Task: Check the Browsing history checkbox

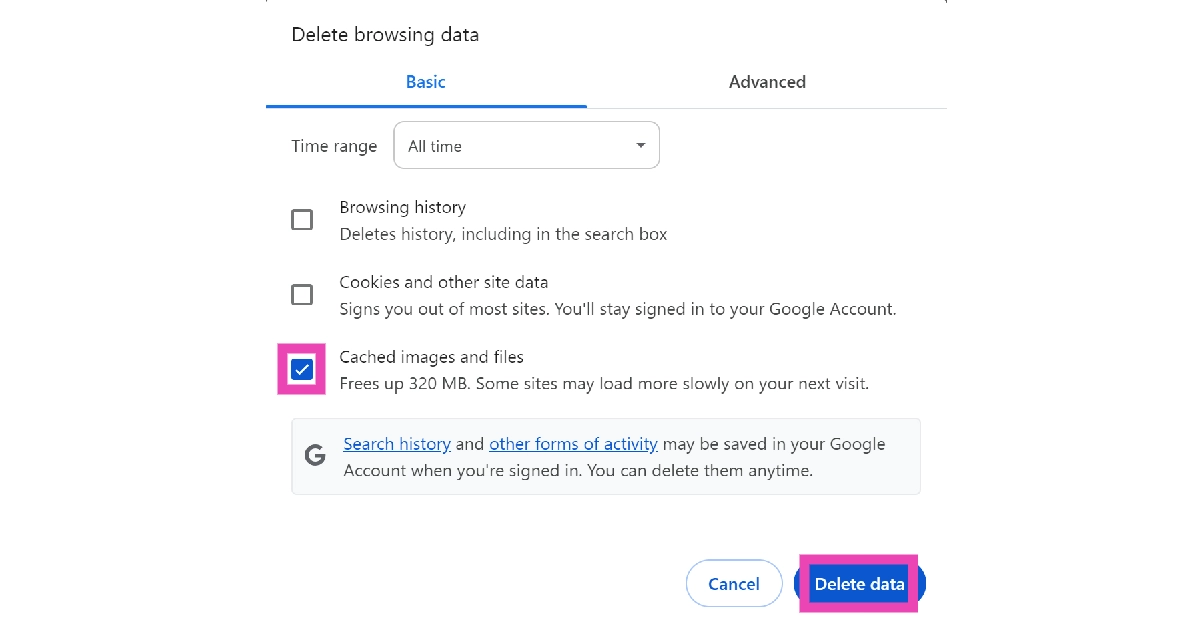Action: [x=302, y=220]
